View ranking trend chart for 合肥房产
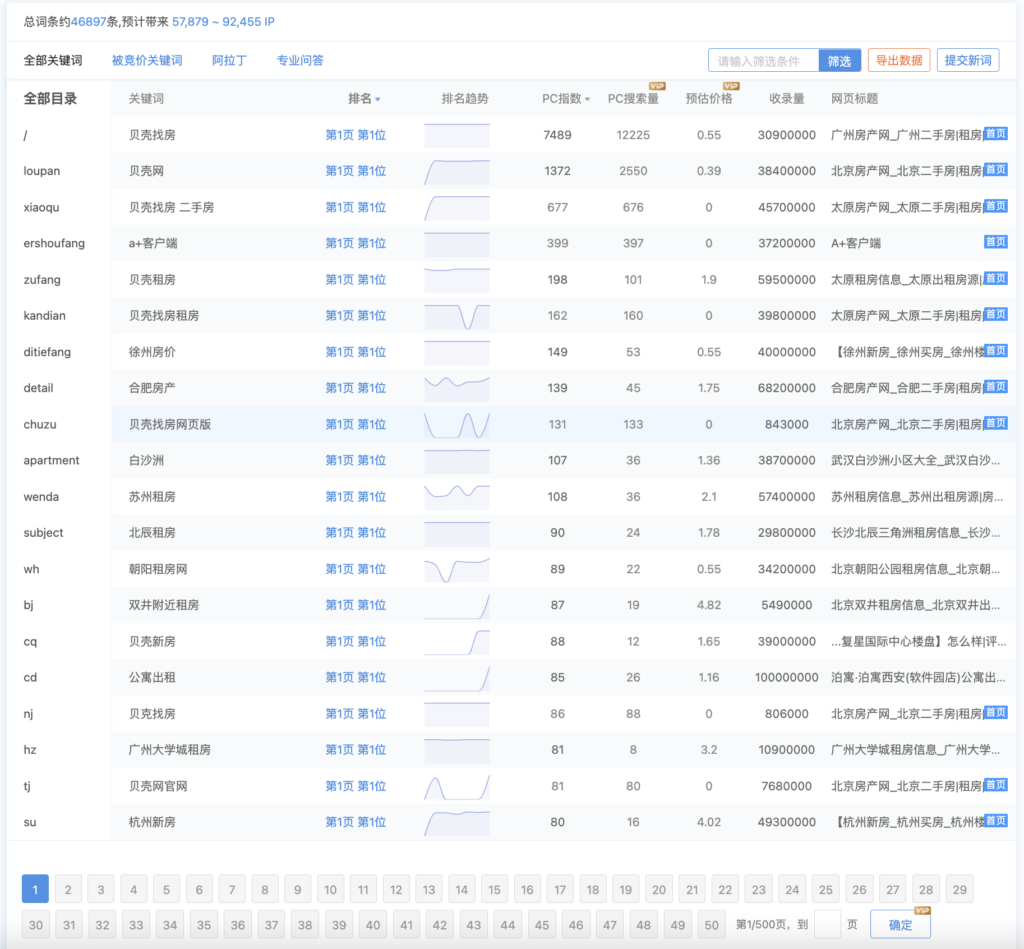1024x949 pixels. click(456, 388)
